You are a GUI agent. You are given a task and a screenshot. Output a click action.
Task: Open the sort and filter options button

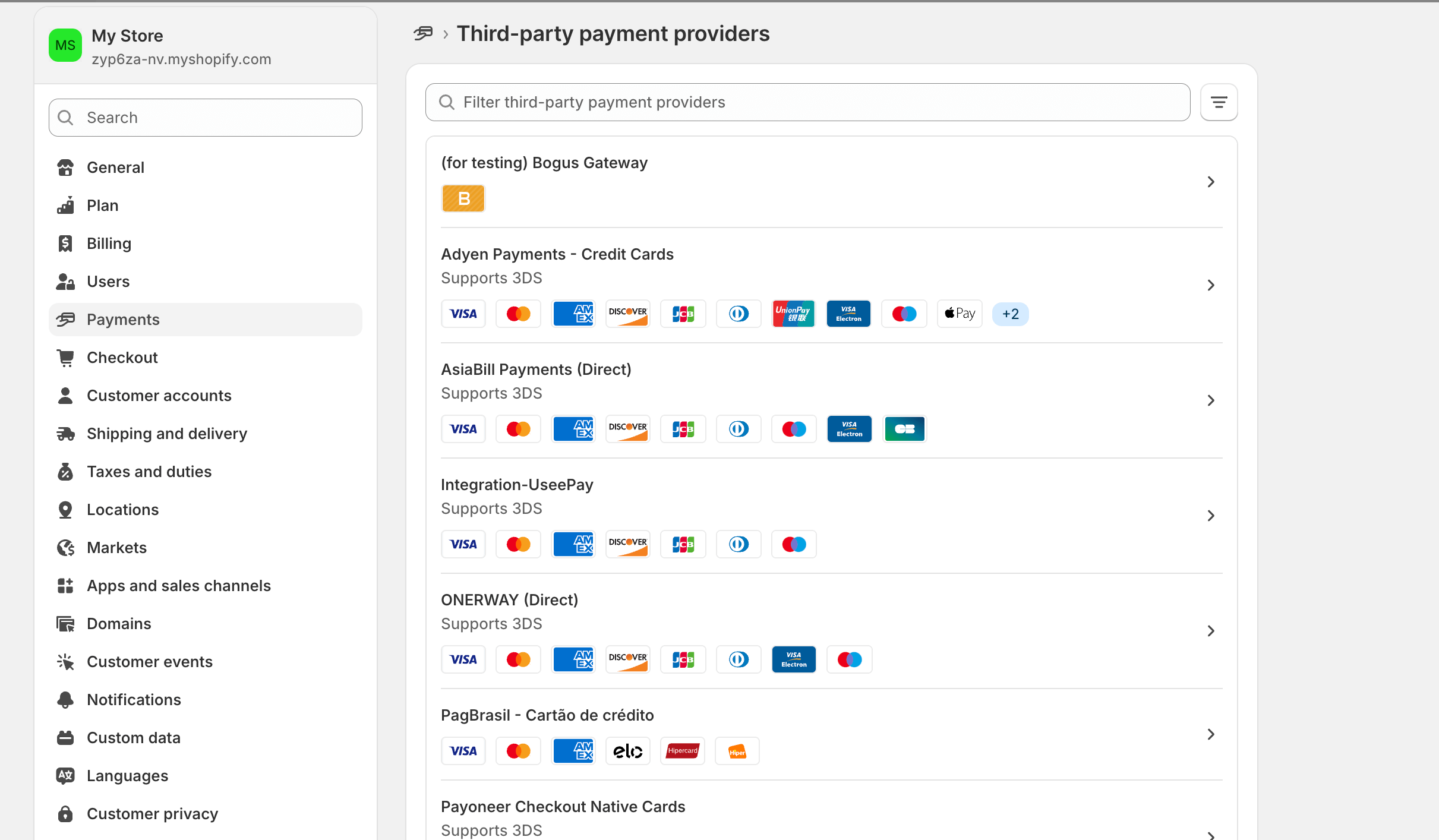1219,102
